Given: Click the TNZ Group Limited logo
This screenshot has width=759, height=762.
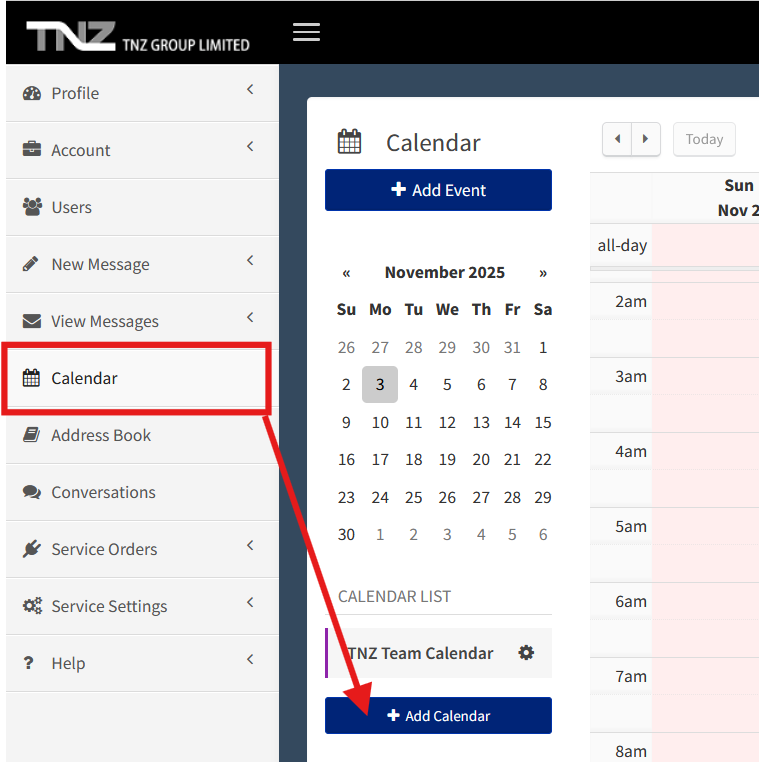Looking at the screenshot, I should [138, 36].
